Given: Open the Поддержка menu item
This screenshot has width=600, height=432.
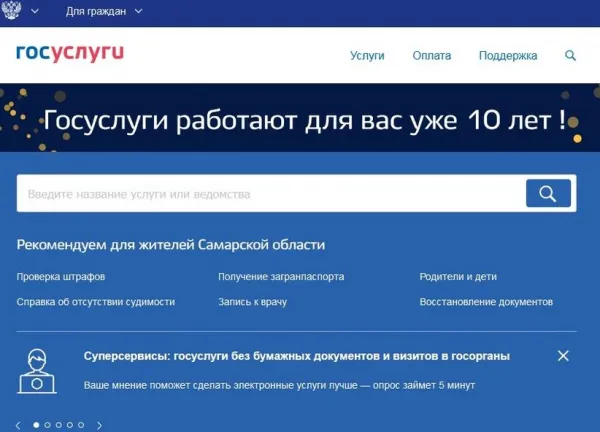Looking at the screenshot, I should click(x=508, y=56).
